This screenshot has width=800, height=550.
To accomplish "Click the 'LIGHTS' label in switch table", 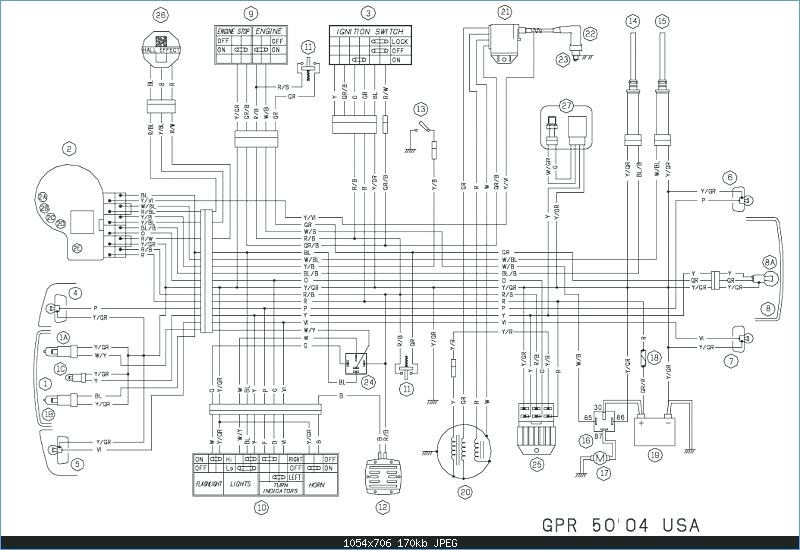I will [x=240, y=484].
